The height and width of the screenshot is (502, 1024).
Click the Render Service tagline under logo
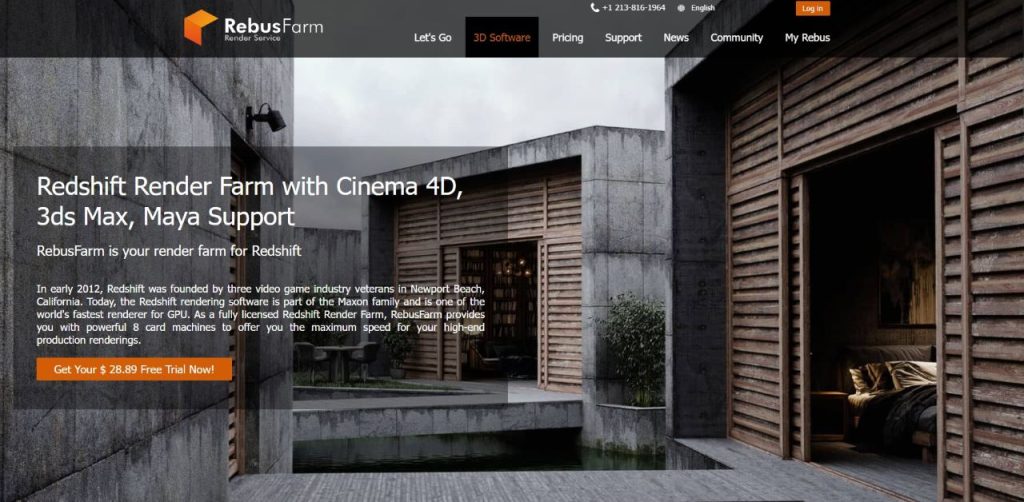[250, 40]
